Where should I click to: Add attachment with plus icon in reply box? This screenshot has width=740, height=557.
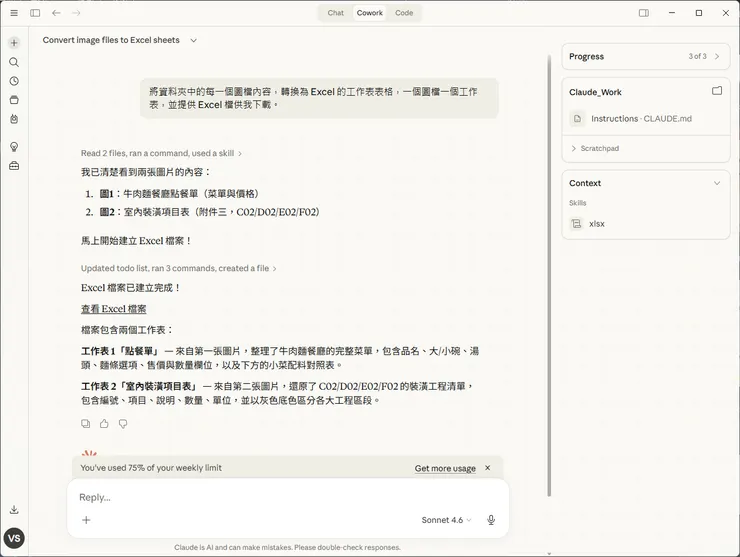(x=86, y=520)
